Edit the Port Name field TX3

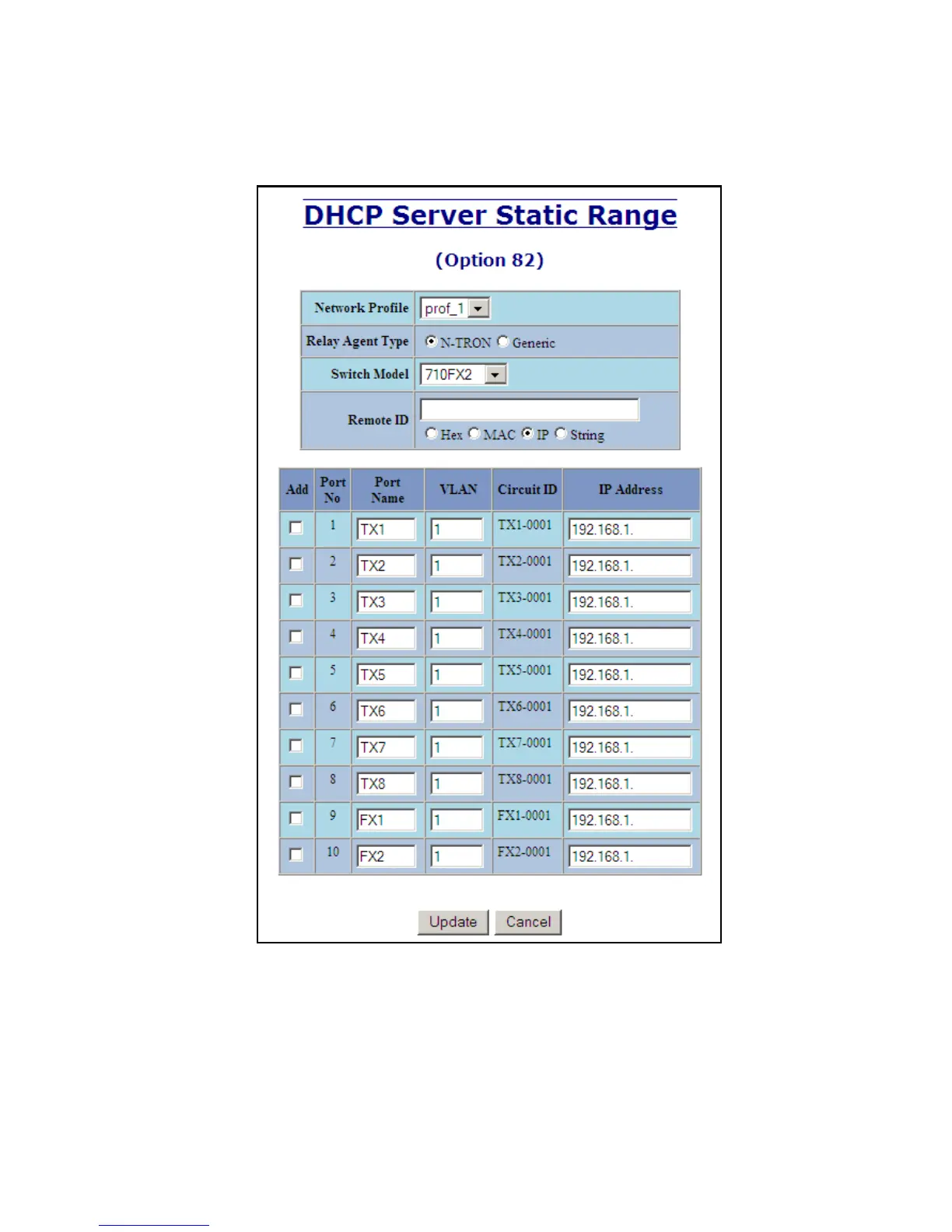click(x=387, y=602)
